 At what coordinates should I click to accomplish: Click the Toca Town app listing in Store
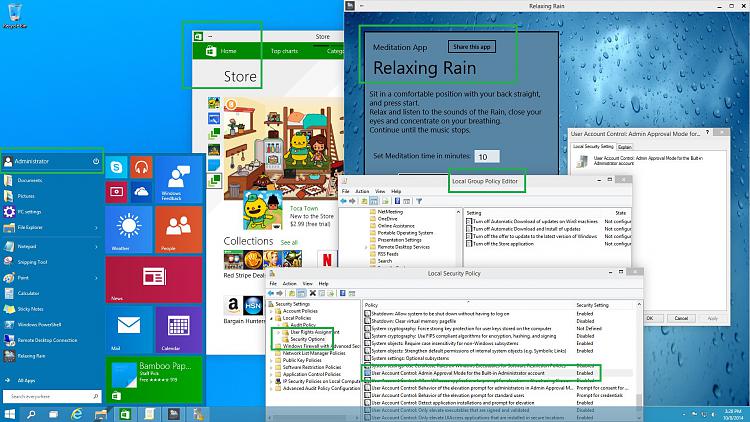289,211
